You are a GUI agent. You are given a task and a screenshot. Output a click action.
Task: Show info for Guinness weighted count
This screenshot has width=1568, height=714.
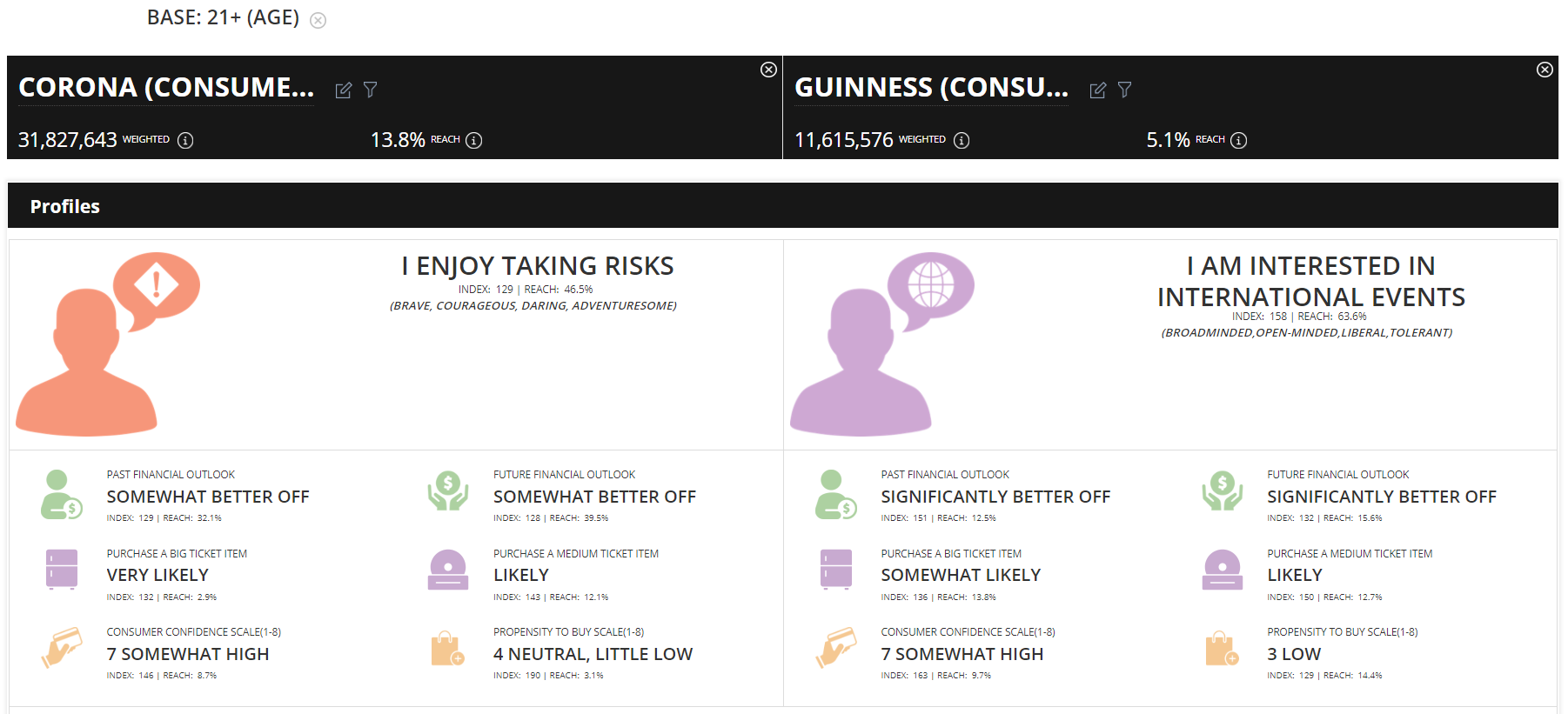[962, 140]
